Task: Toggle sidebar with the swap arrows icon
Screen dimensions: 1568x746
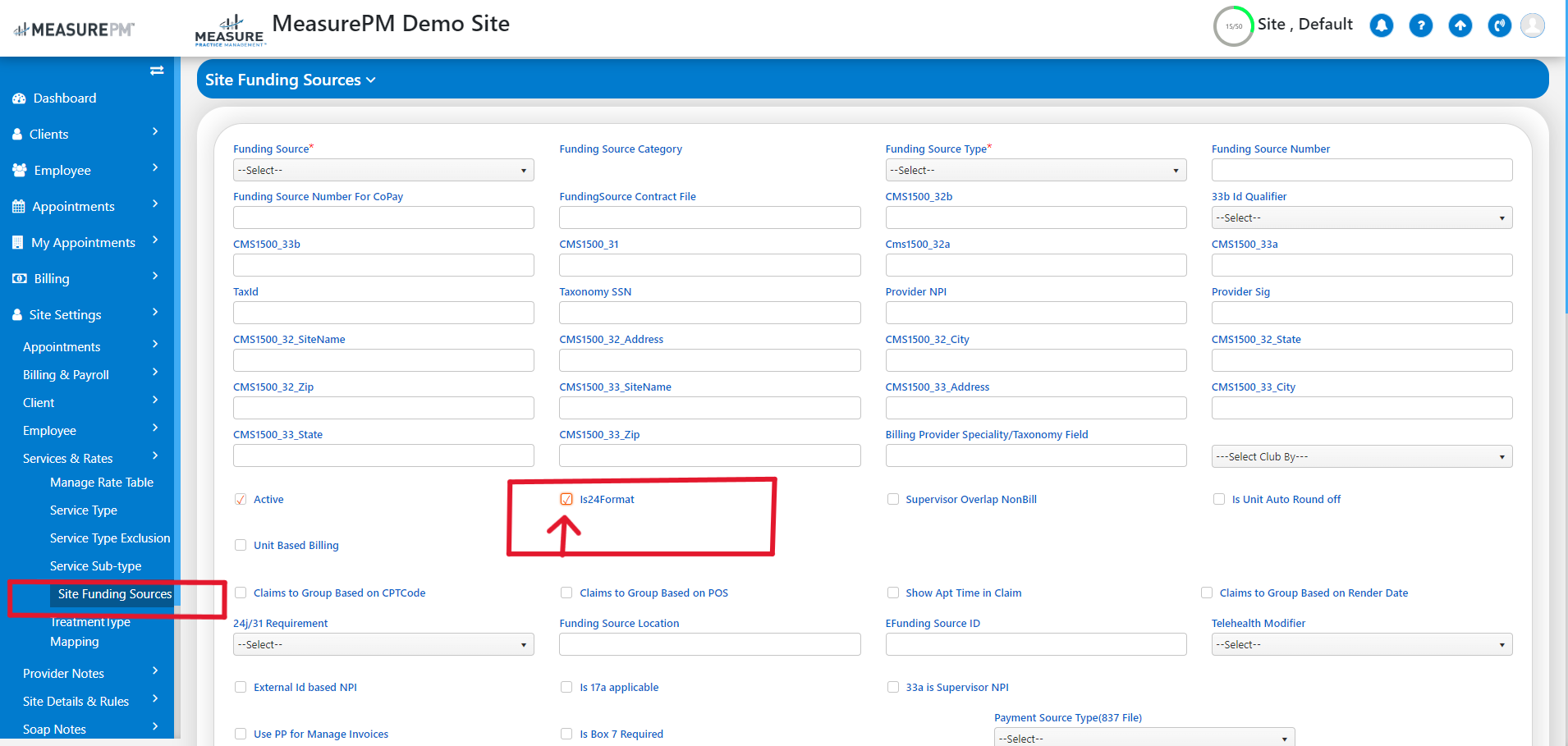Action: point(157,71)
